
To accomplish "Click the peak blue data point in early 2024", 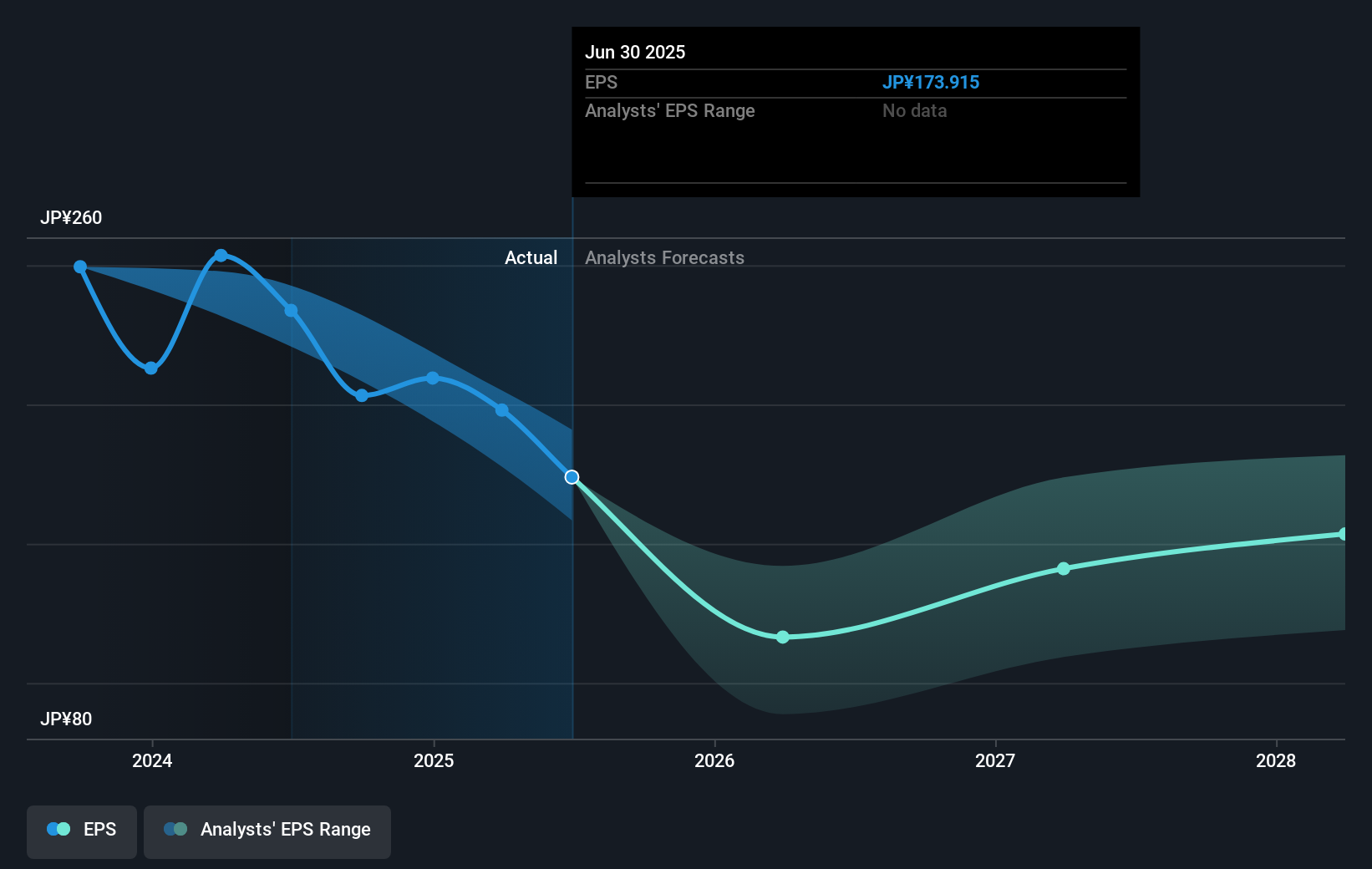I will pyautogui.click(x=221, y=254).
